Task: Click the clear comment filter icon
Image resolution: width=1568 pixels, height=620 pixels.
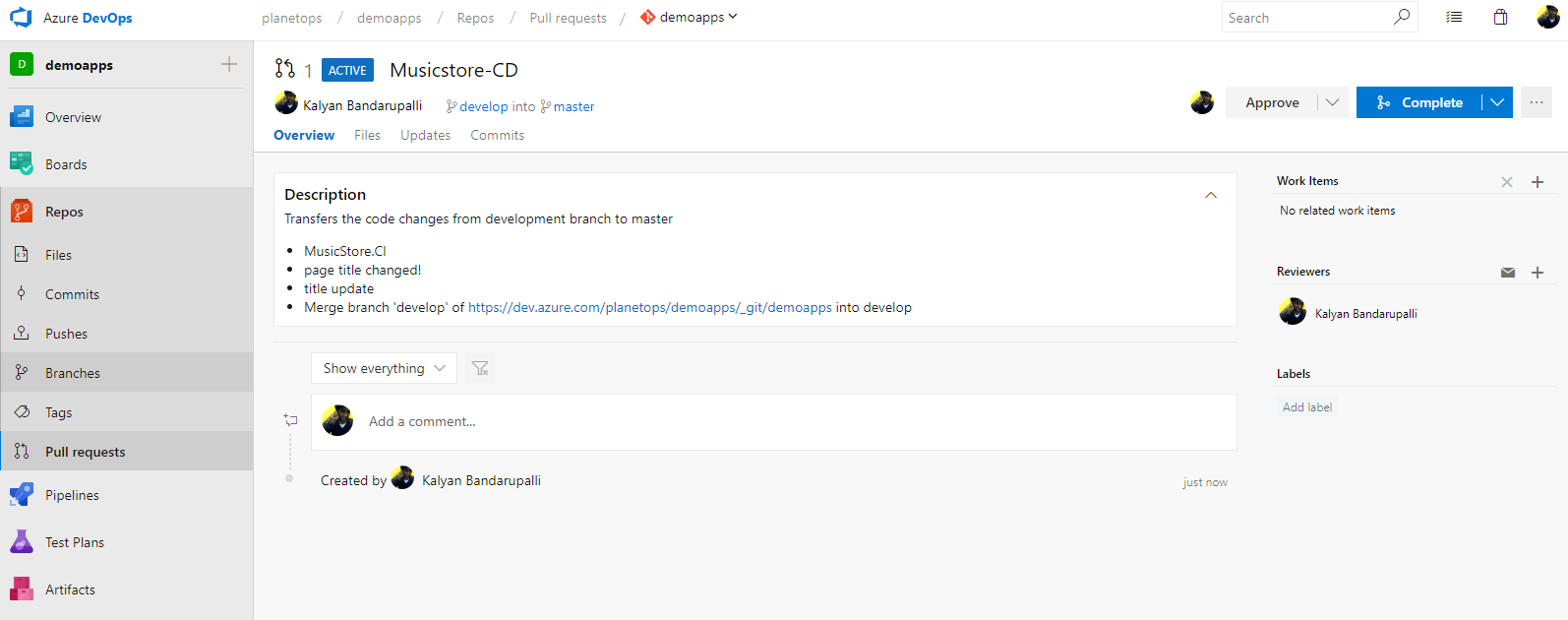Action: (x=480, y=368)
